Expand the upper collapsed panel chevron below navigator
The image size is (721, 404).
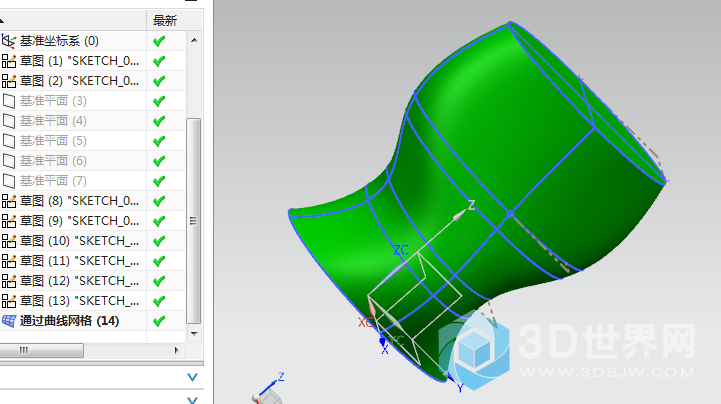point(193,377)
